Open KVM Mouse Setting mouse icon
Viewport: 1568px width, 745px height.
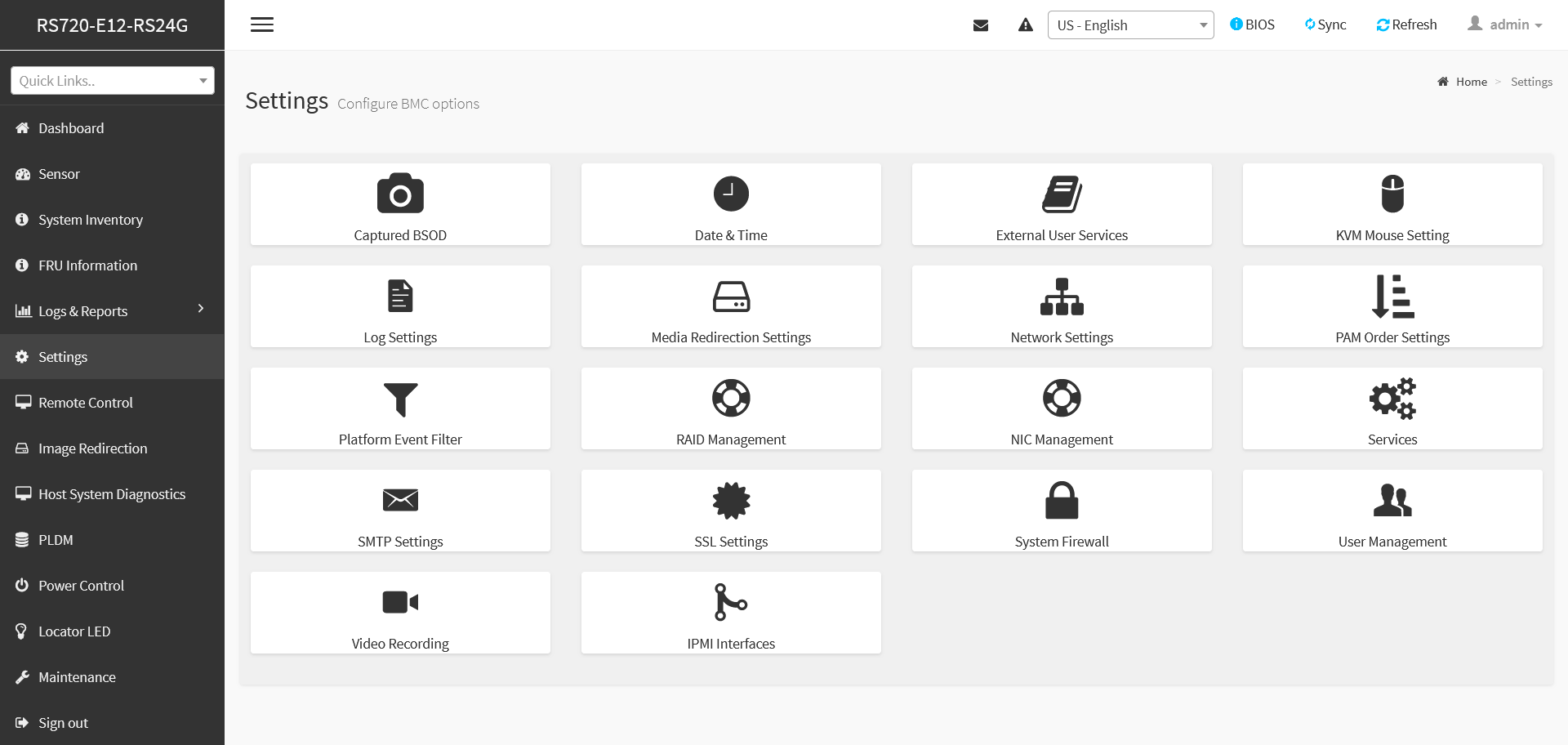point(1392,194)
